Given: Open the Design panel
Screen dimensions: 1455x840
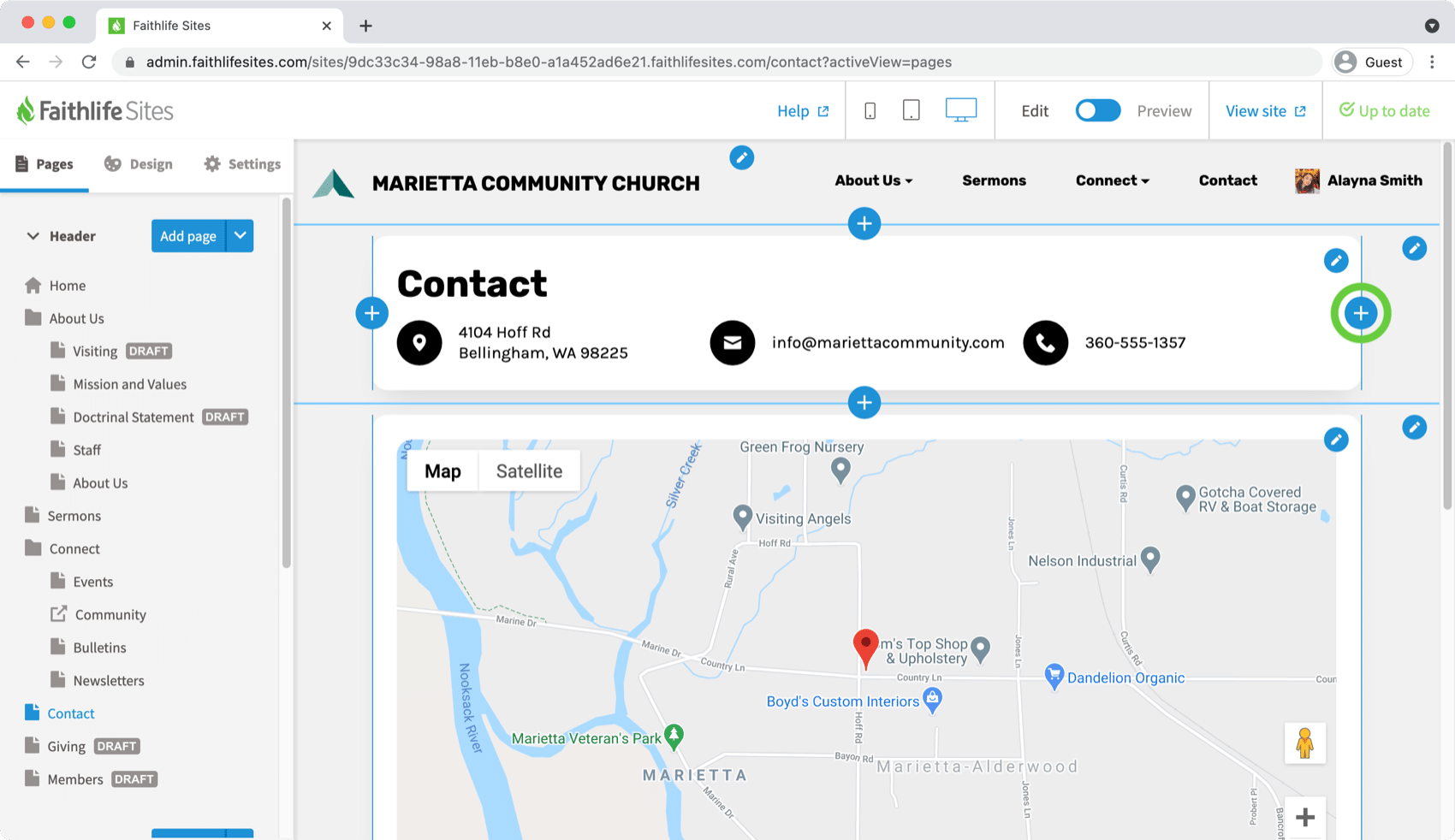Looking at the screenshot, I should (138, 163).
